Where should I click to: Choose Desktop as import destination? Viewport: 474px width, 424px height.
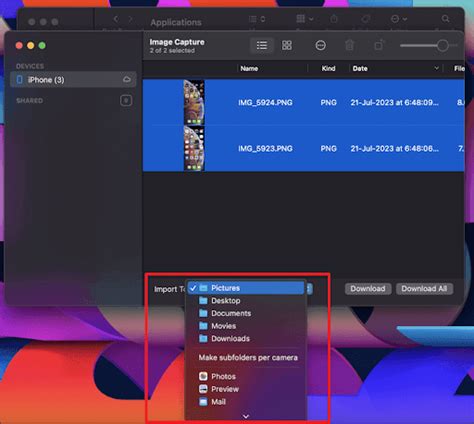(x=246, y=301)
